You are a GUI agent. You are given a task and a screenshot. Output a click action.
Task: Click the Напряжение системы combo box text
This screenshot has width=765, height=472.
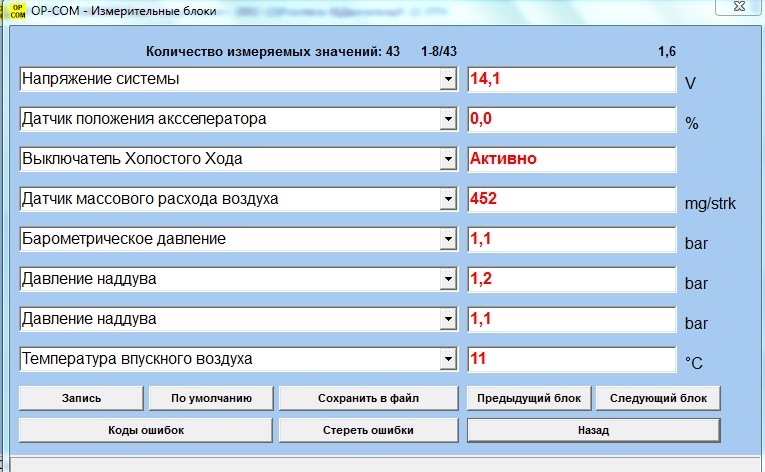click(101, 79)
